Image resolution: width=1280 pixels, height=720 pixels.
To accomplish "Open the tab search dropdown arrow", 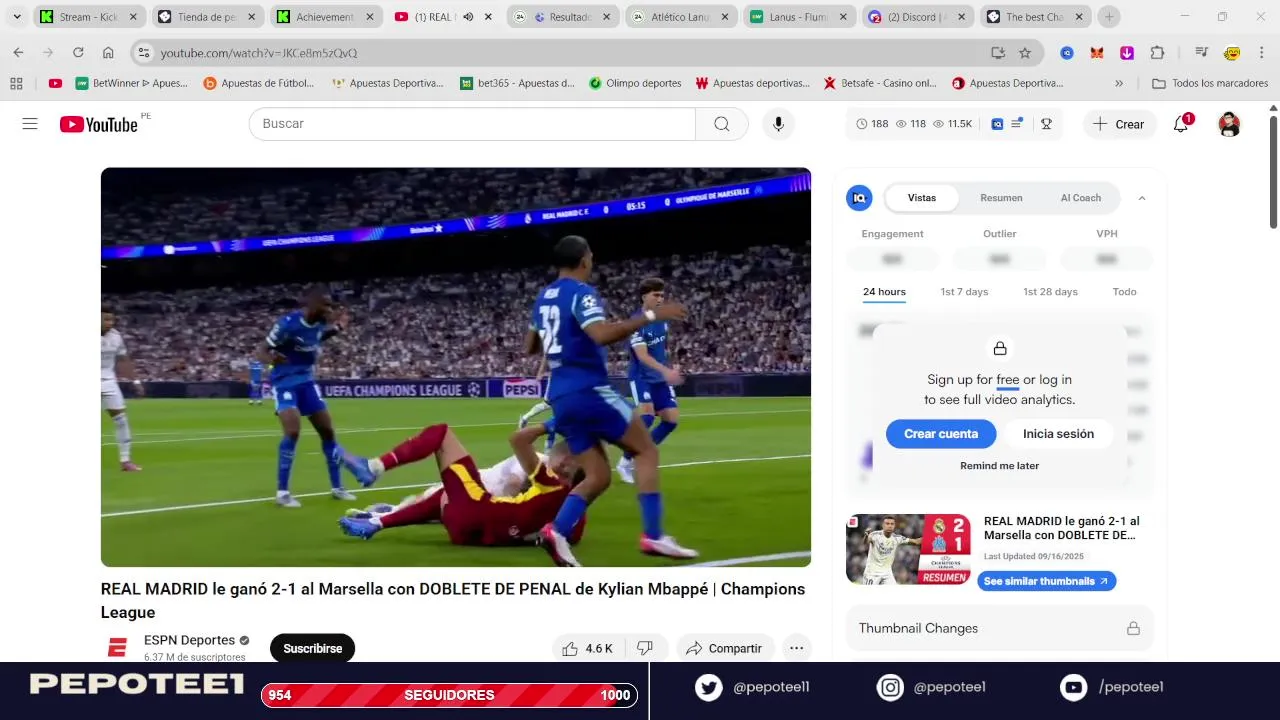I will point(17,17).
